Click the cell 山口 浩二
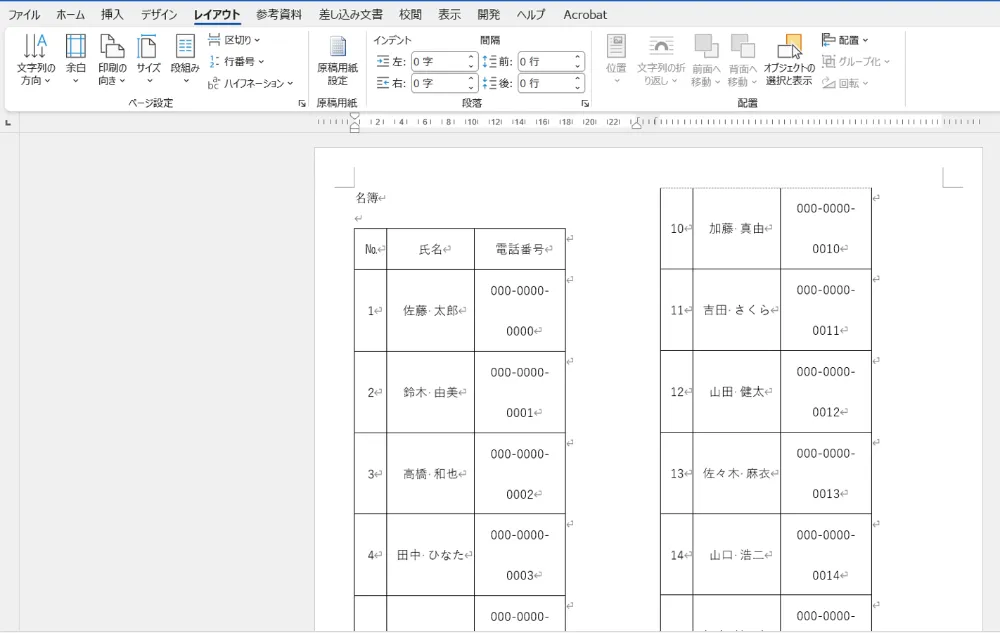 pyautogui.click(x=737, y=555)
